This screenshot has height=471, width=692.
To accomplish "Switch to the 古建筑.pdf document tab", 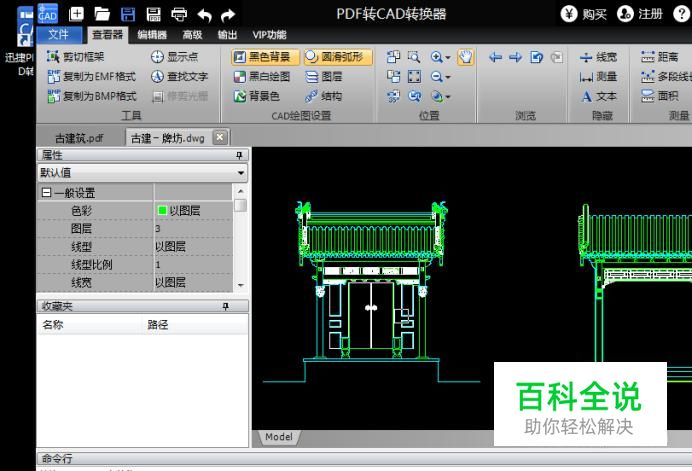I will (79, 138).
